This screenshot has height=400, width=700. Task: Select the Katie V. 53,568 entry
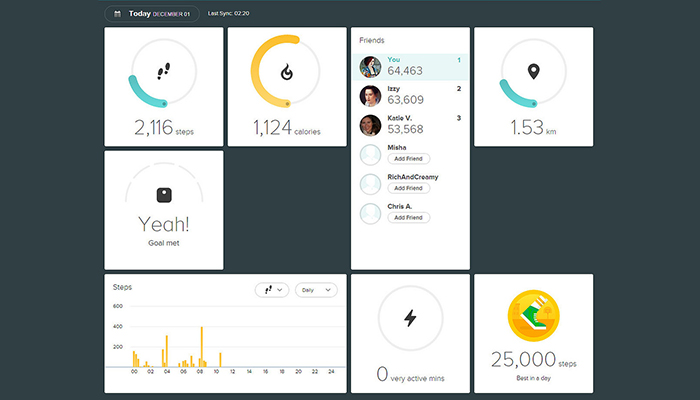(410, 125)
